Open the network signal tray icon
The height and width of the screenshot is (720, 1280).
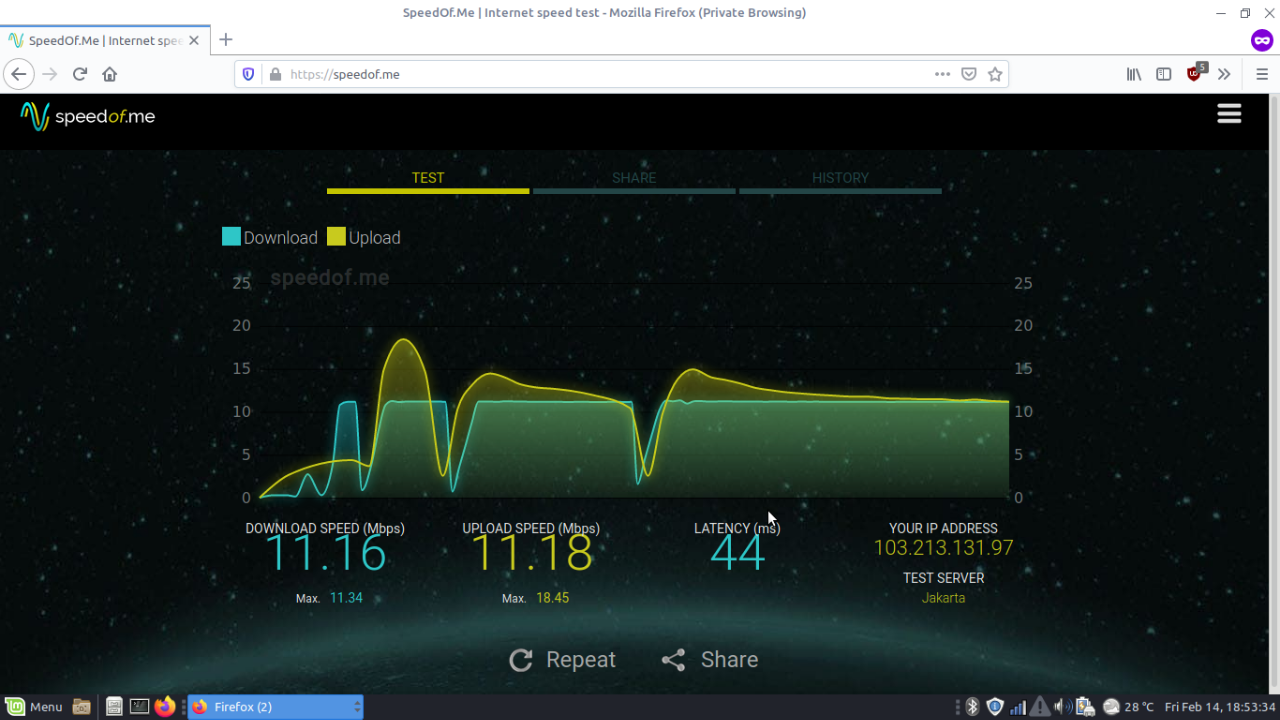pyautogui.click(x=1018, y=707)
